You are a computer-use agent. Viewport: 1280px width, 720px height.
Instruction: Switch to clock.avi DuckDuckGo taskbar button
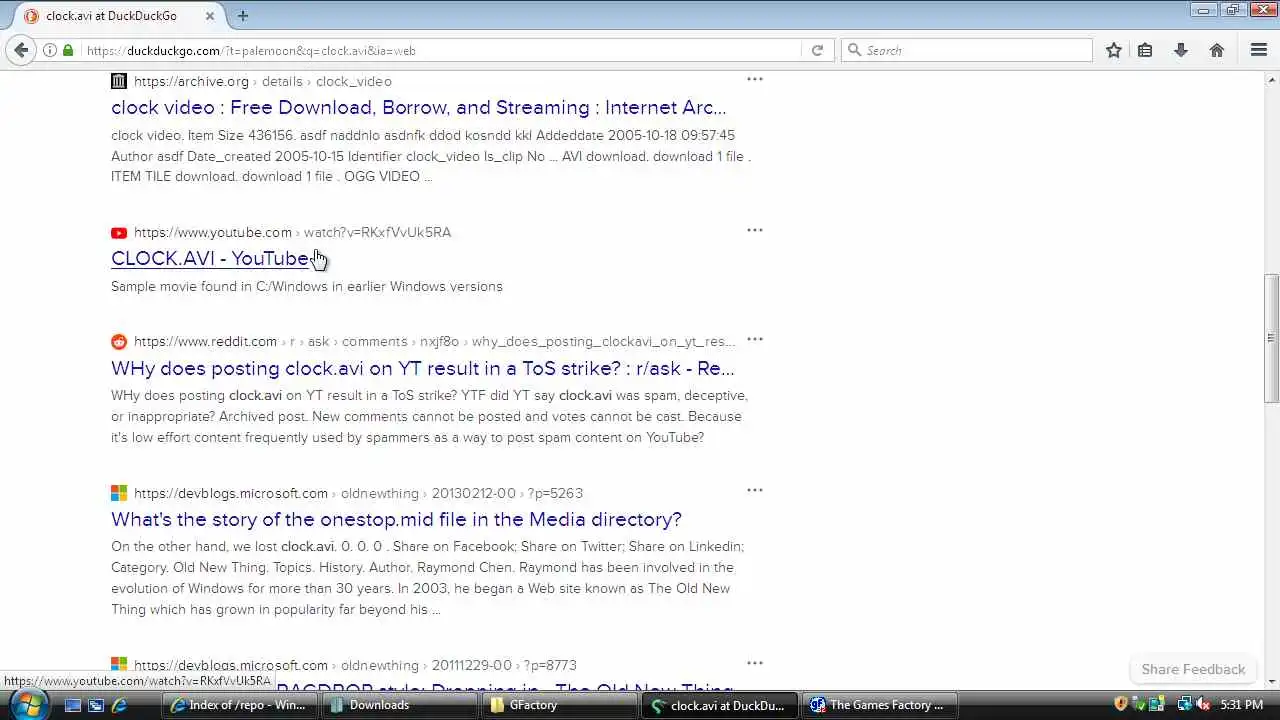[719, 705]
